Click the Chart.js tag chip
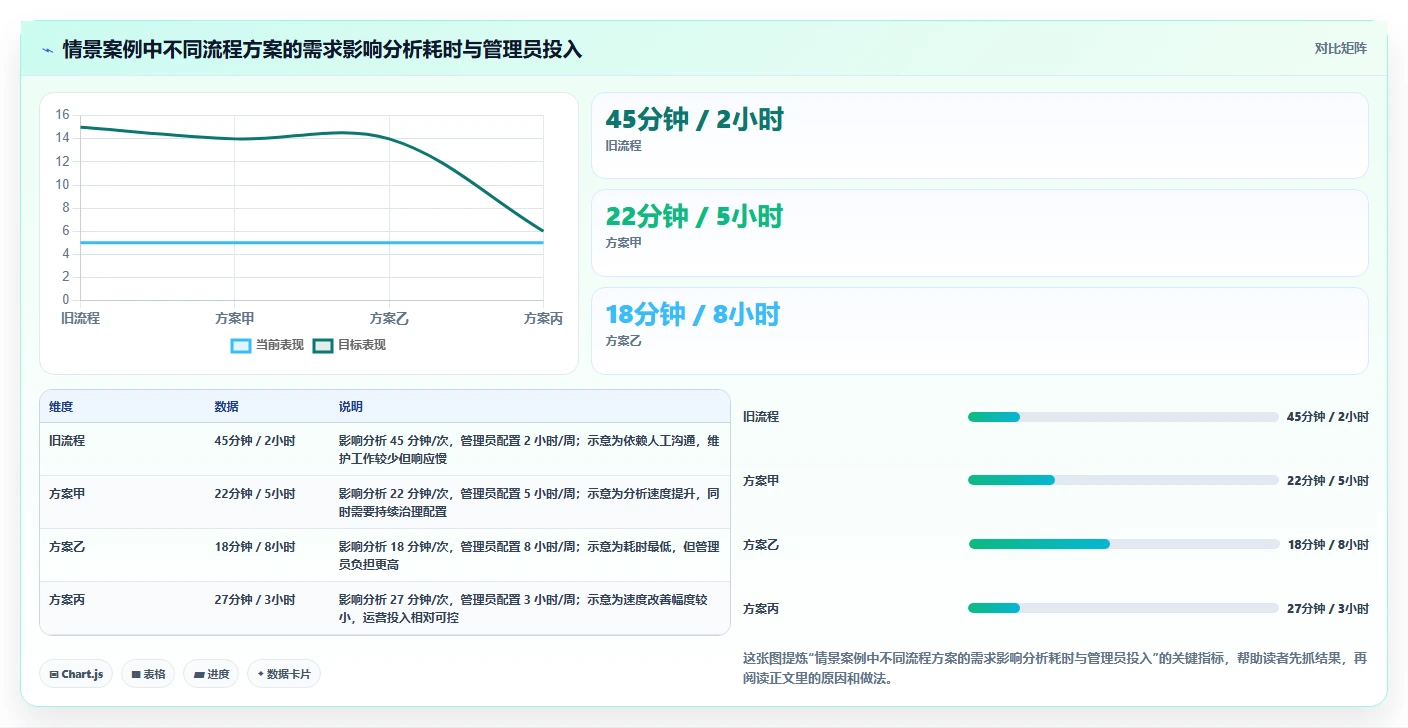This screenshot has width=1408, height=728. pyautogui.click(x=76, y=674)
